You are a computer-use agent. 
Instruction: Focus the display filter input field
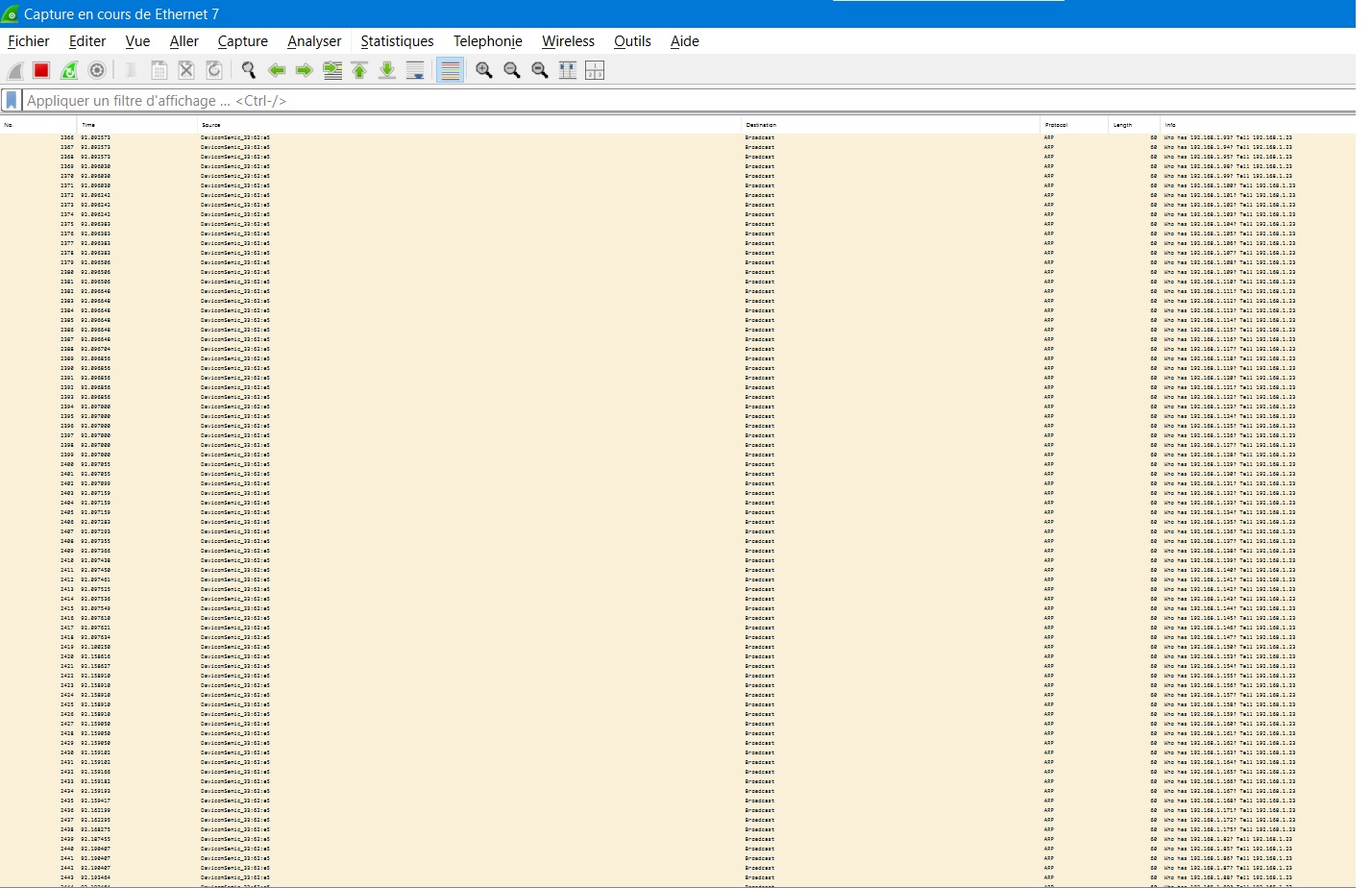(687, 100)
